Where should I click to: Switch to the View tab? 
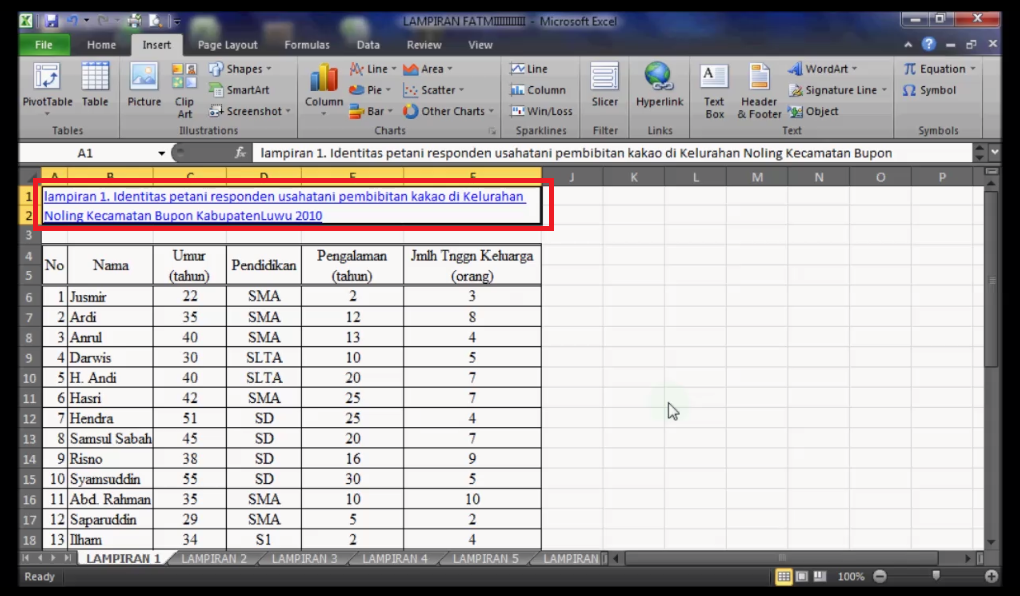click(481, 45)
